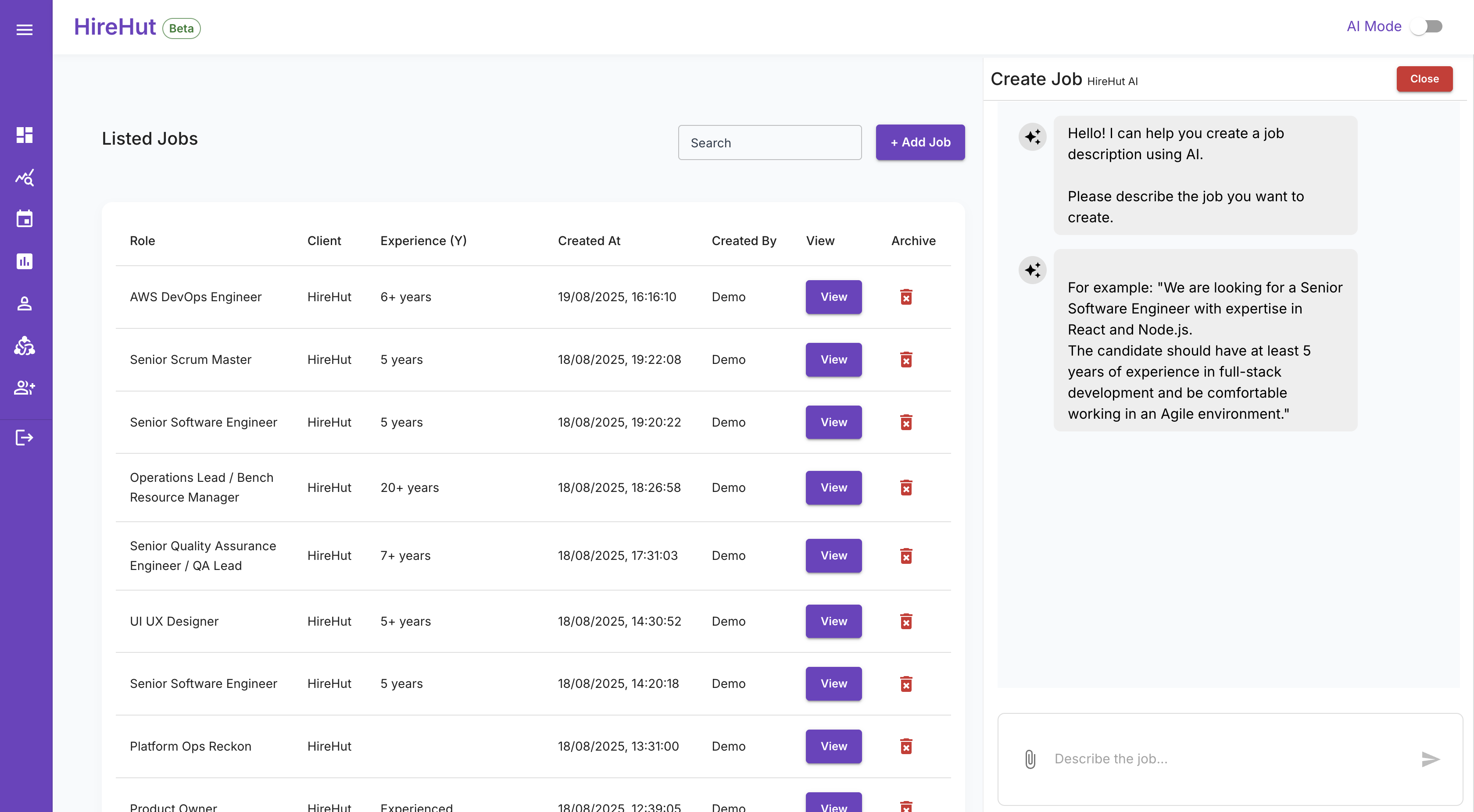Attach a file with the paperclip icon
The height and width of the screenshot is (812, 1474).
tap(1030, 759)
